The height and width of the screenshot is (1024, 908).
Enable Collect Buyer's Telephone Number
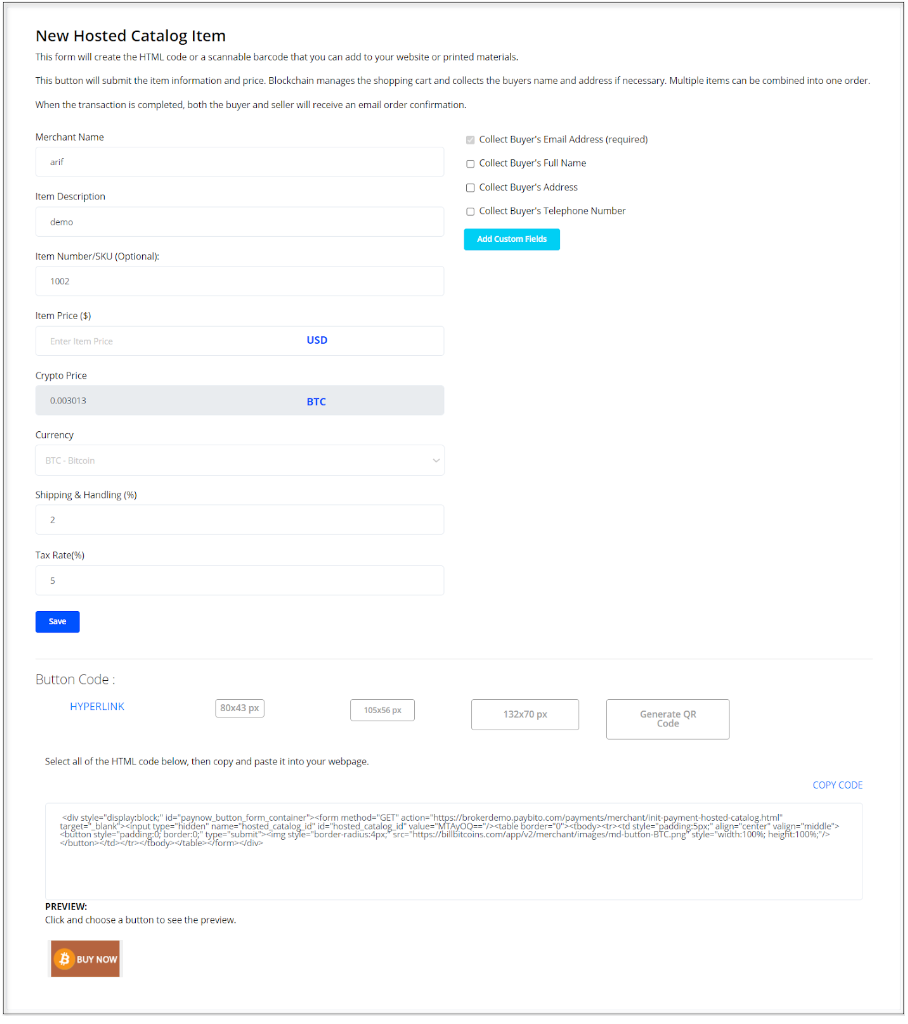(x=470, y=211)
